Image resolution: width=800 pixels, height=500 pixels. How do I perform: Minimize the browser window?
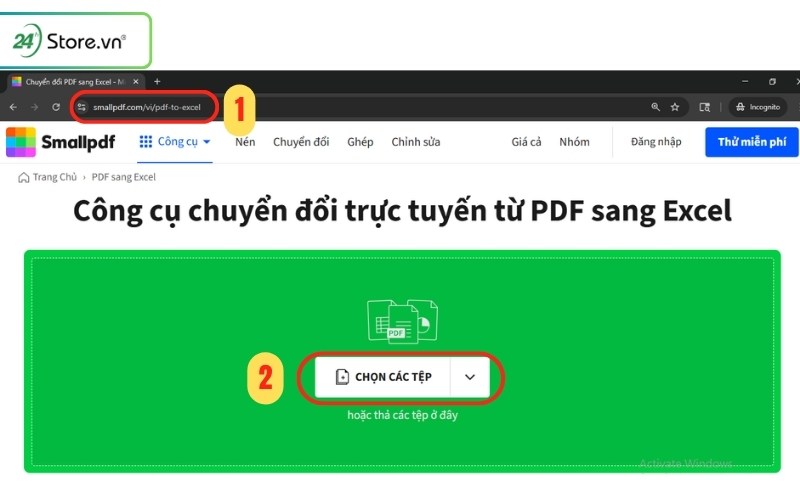click(745, 82)
